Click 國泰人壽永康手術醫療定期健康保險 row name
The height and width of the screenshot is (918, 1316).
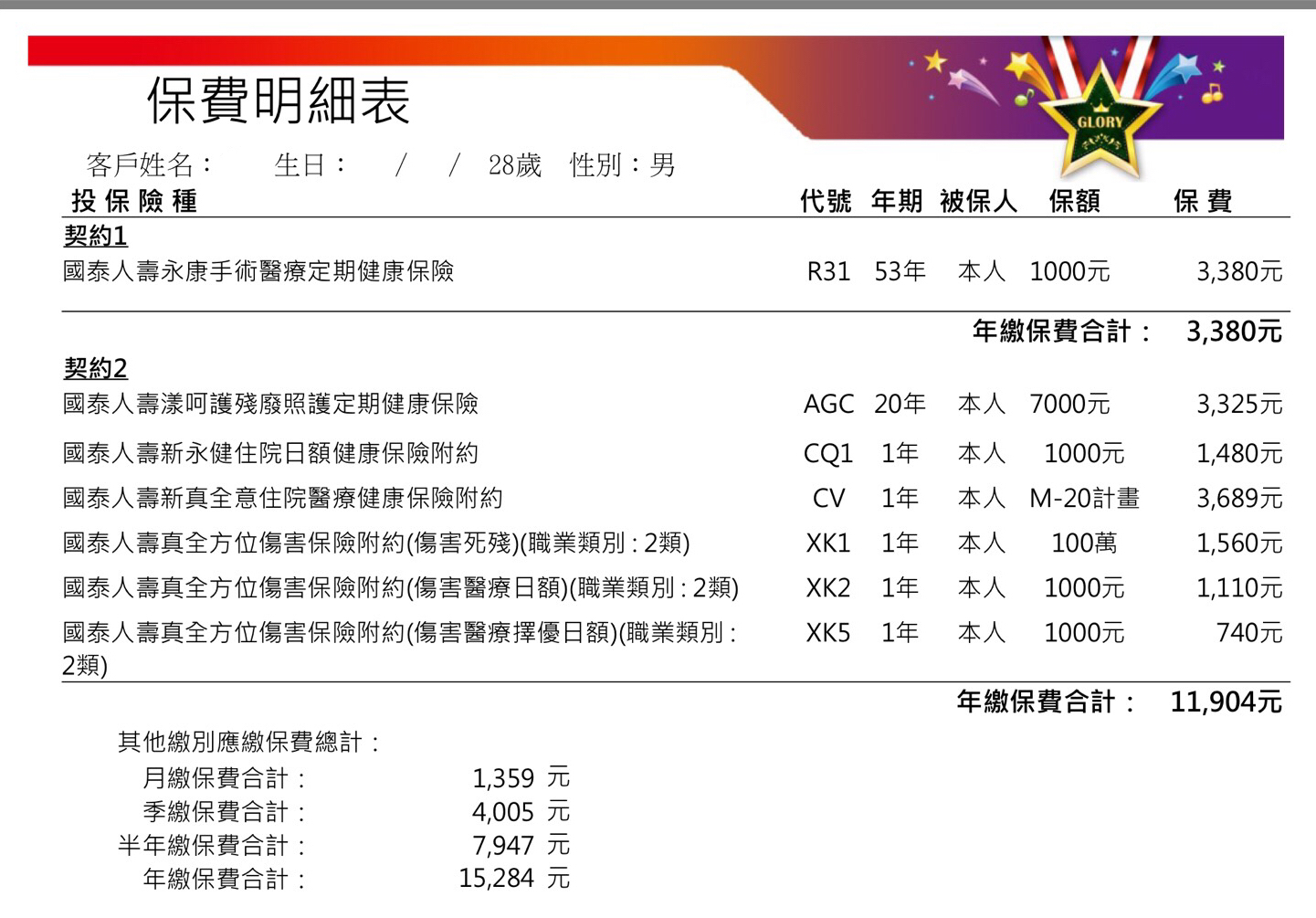pyautogui.click(x=258, y=271)
